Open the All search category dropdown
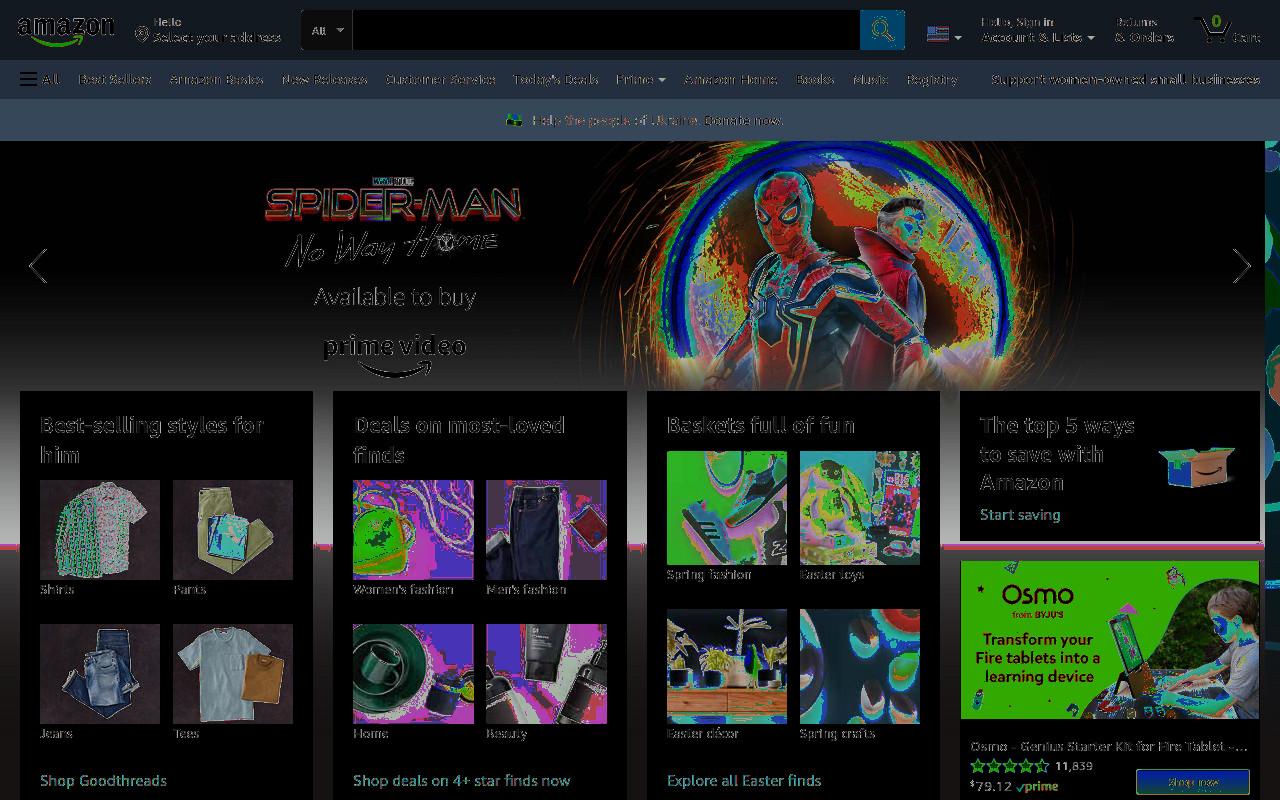The image size is (1280, 800). [x=327, y=30]
